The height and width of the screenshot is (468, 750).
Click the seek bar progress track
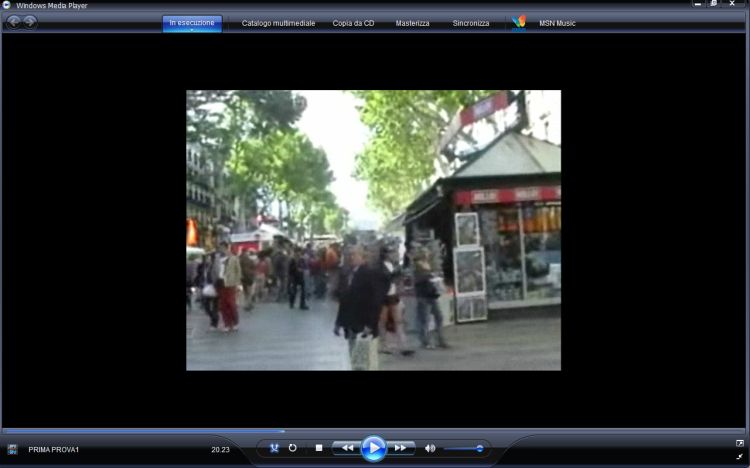[x=375, y=431]
